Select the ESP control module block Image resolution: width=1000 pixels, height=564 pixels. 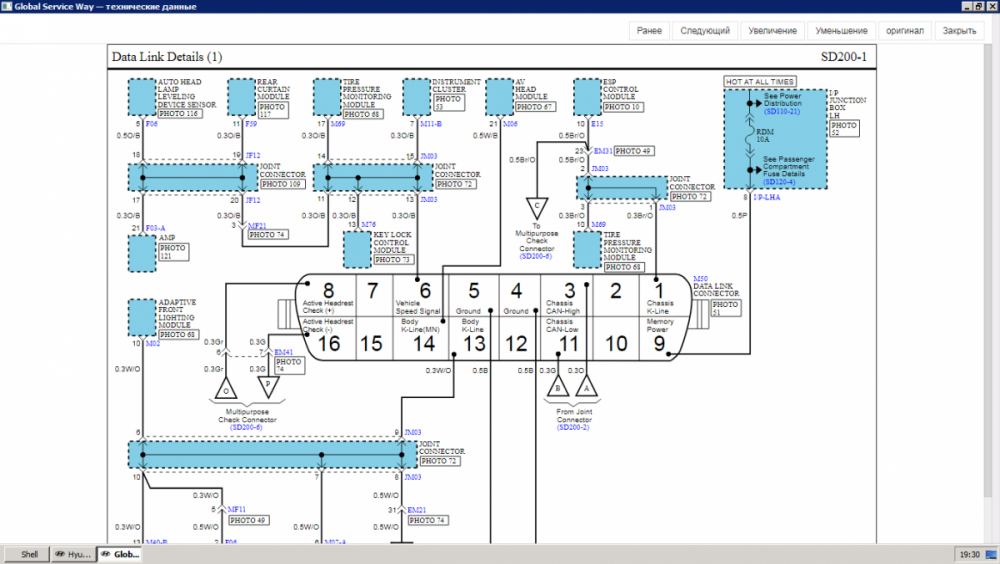[586, 96]
